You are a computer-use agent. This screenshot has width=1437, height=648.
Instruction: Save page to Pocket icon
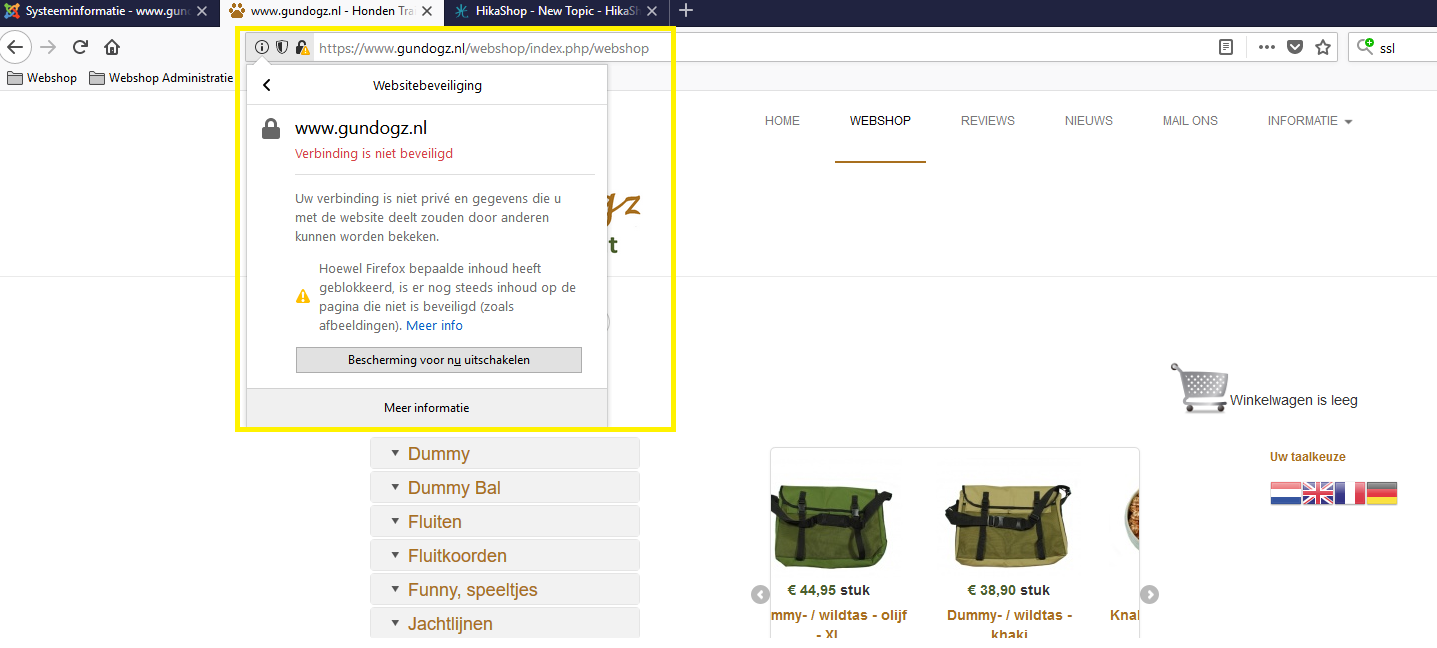pyautogui.click(x=1295, y=47)
